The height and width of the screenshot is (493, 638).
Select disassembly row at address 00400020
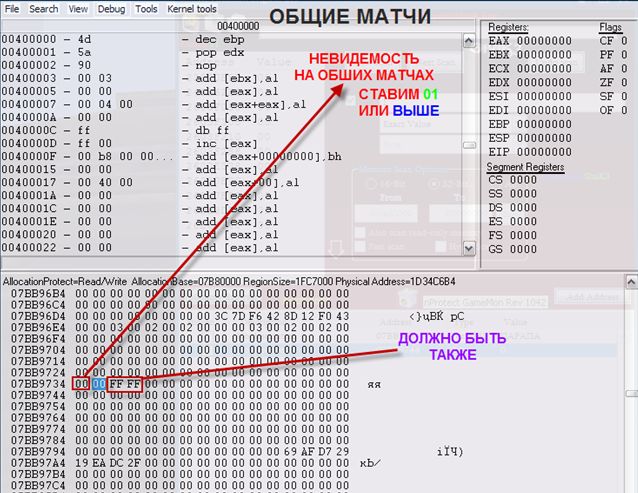coord(232,235)
